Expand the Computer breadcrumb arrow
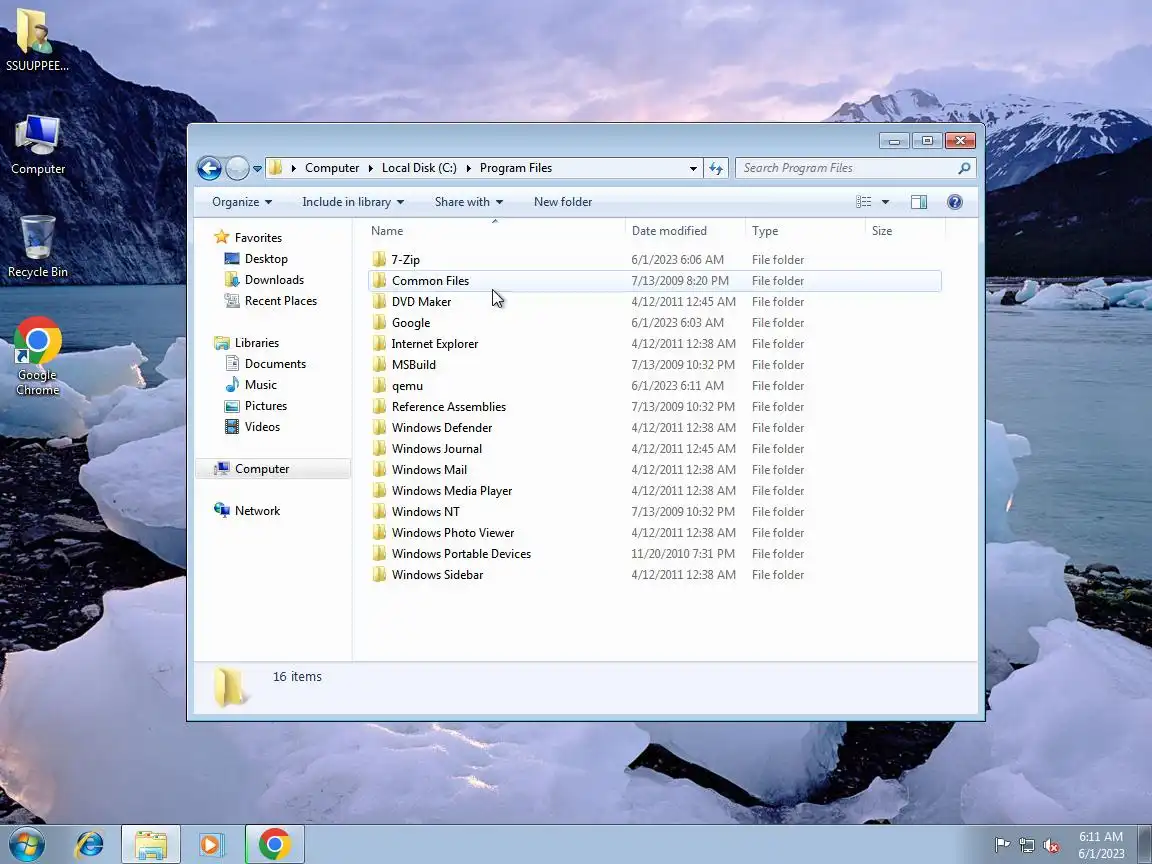Image resolution: width=1152 pixels, height=864 pixels. (370, 168)
